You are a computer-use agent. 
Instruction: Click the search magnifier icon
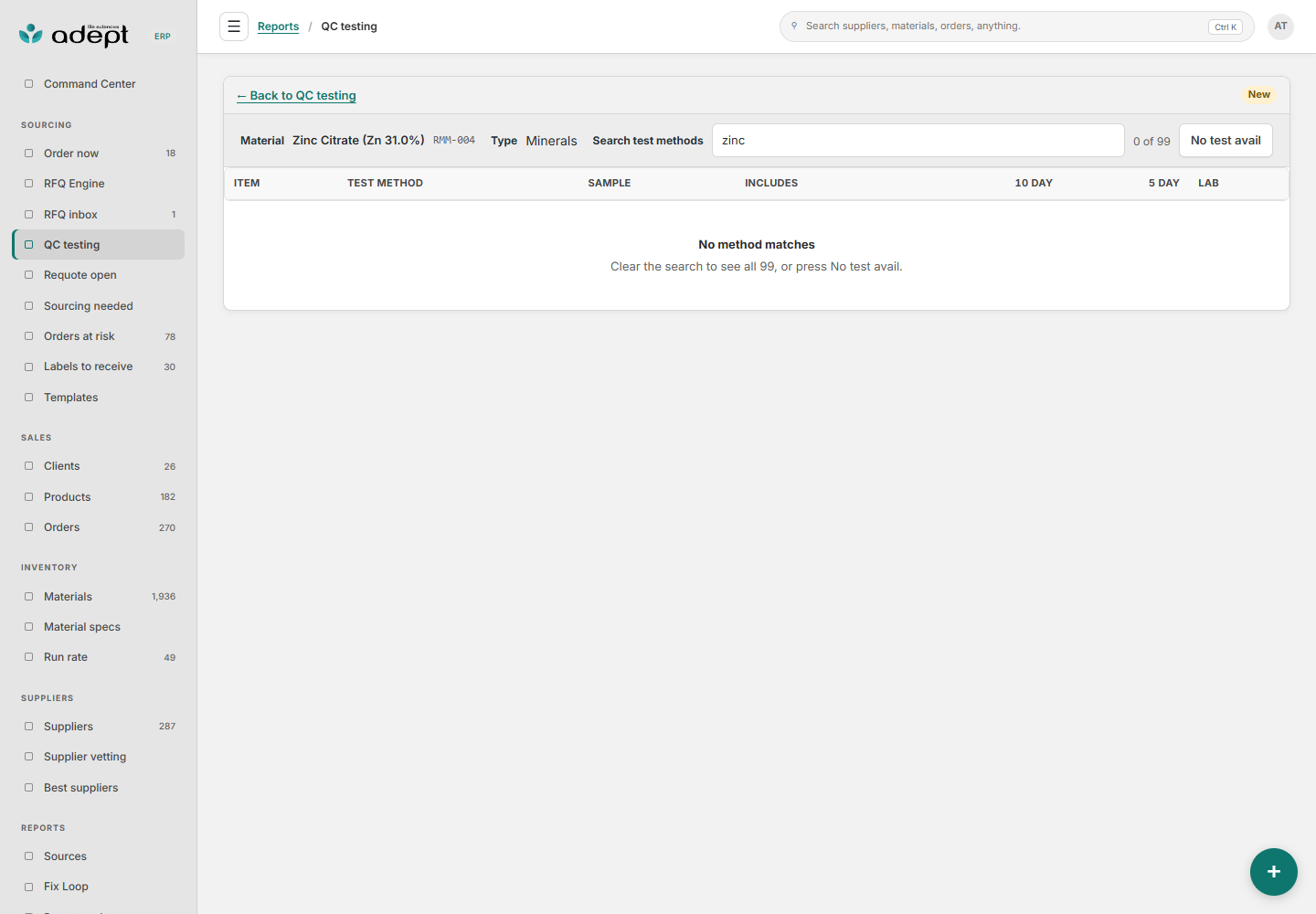(794, 26)
